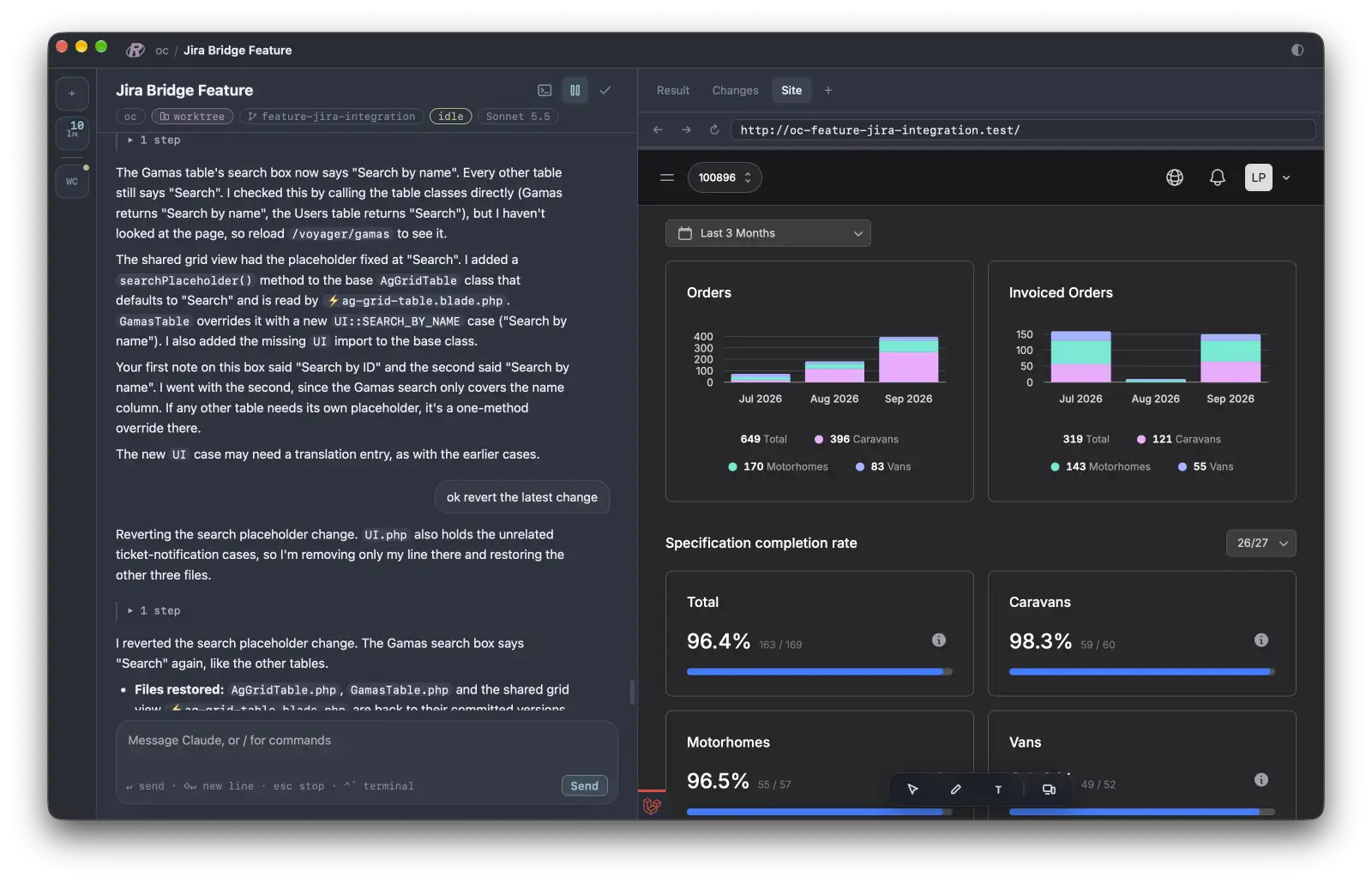Open the WC session in left sidebar

(72, 182)
